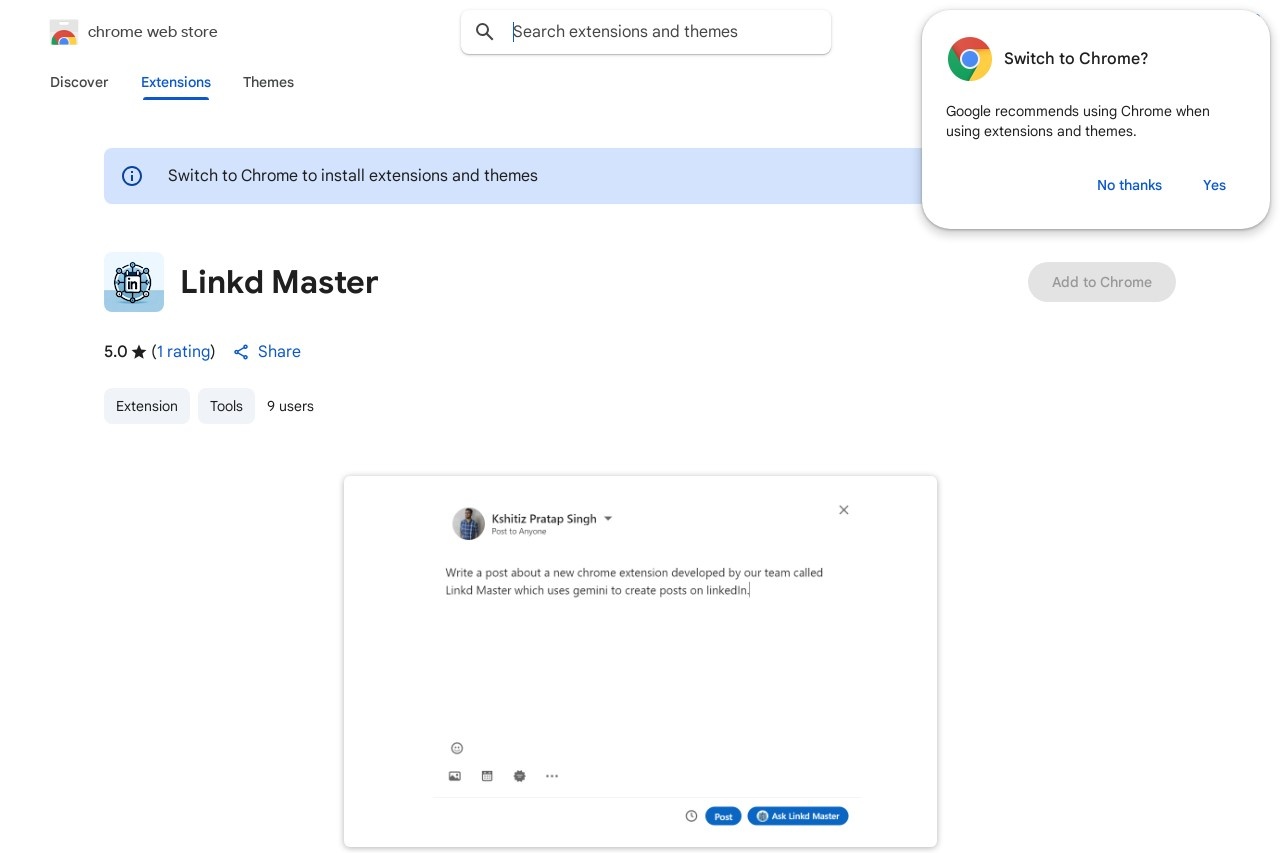1280x853 pixels.
Task: Click Yes in the Switch to Chrome popup
Action: coord(1214,185)
